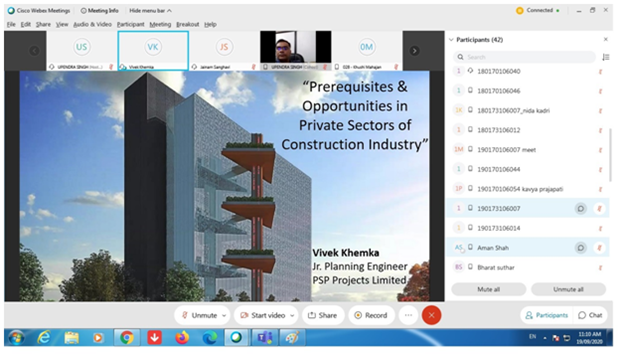Expand video options arrow beside Start video

pos(292,316)
